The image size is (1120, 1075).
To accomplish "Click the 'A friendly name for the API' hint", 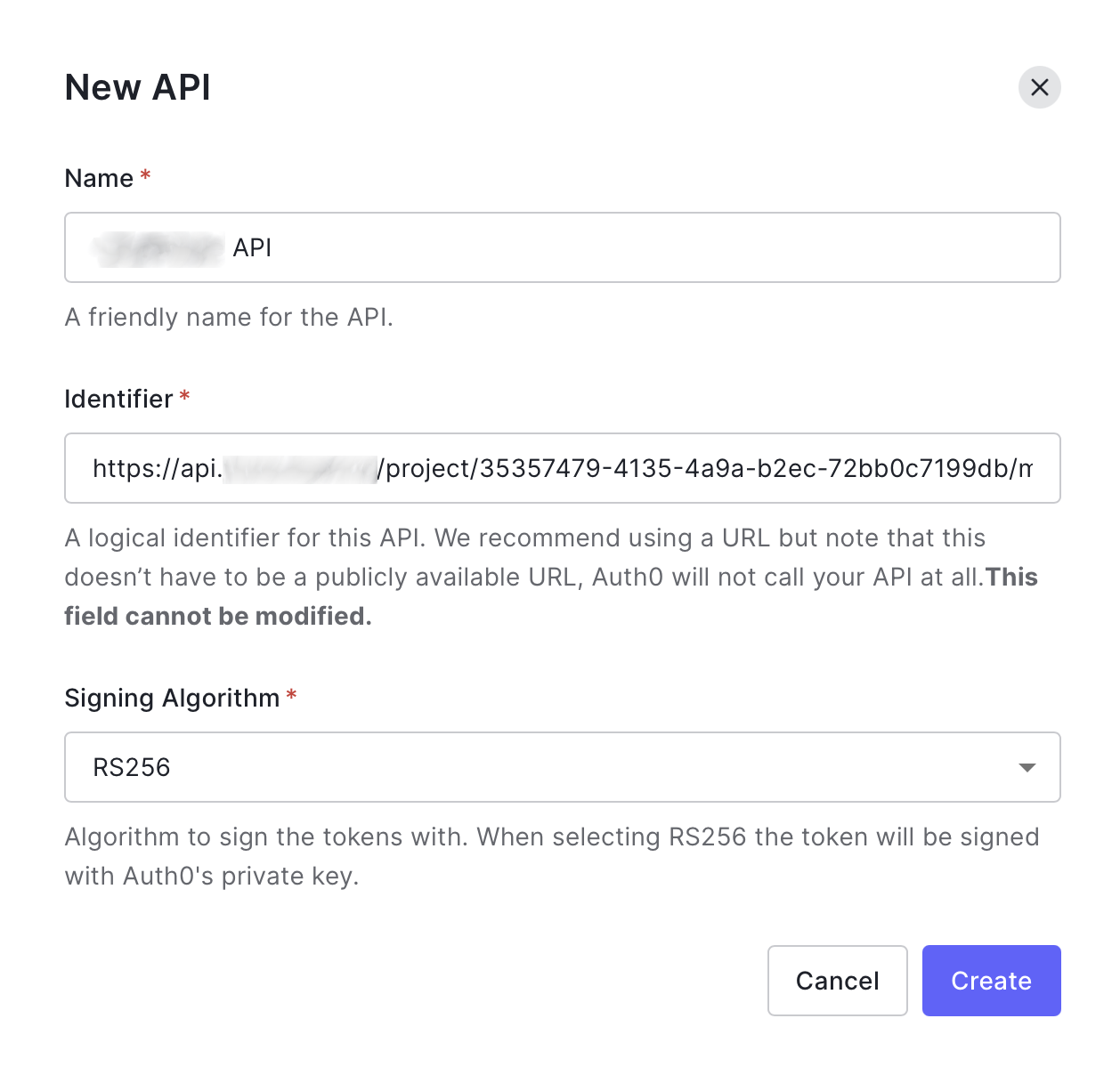I will pyautogui.click(x=229, y=317).
